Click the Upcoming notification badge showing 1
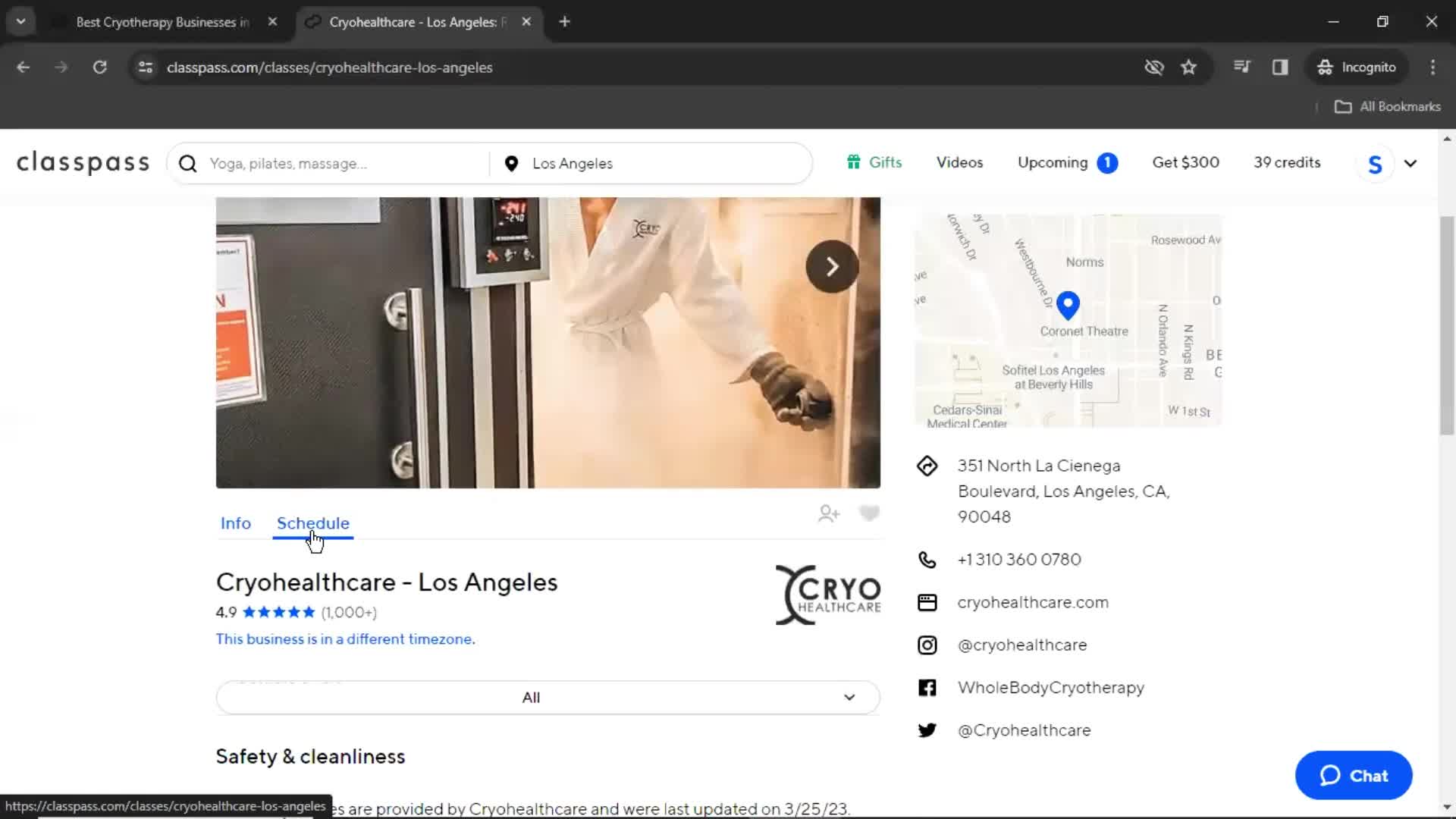This screenshot has width=1456, height=819. [x=1107, y=163]
